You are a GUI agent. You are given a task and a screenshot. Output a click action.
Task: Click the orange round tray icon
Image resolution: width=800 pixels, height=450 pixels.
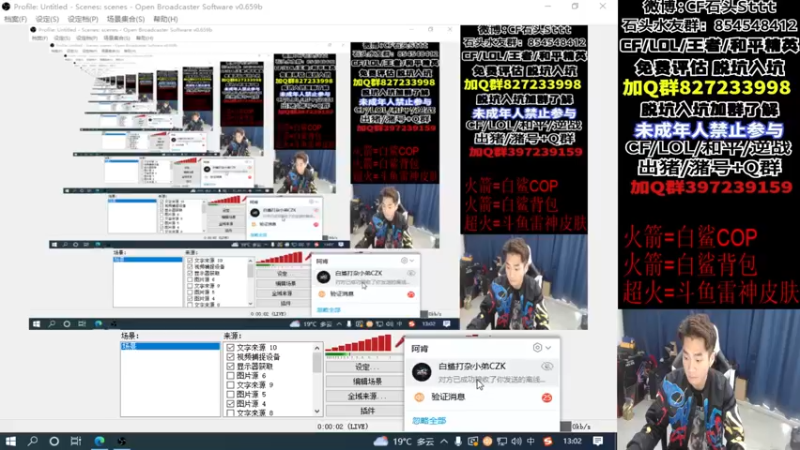click(487, 441)
